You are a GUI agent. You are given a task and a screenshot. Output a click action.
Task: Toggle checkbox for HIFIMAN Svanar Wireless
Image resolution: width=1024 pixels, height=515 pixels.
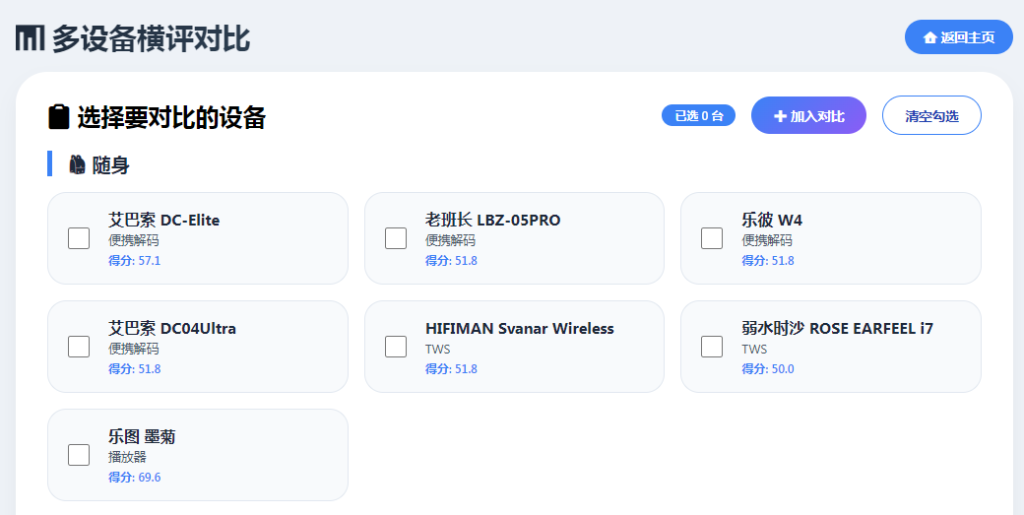tap(396, 347)
